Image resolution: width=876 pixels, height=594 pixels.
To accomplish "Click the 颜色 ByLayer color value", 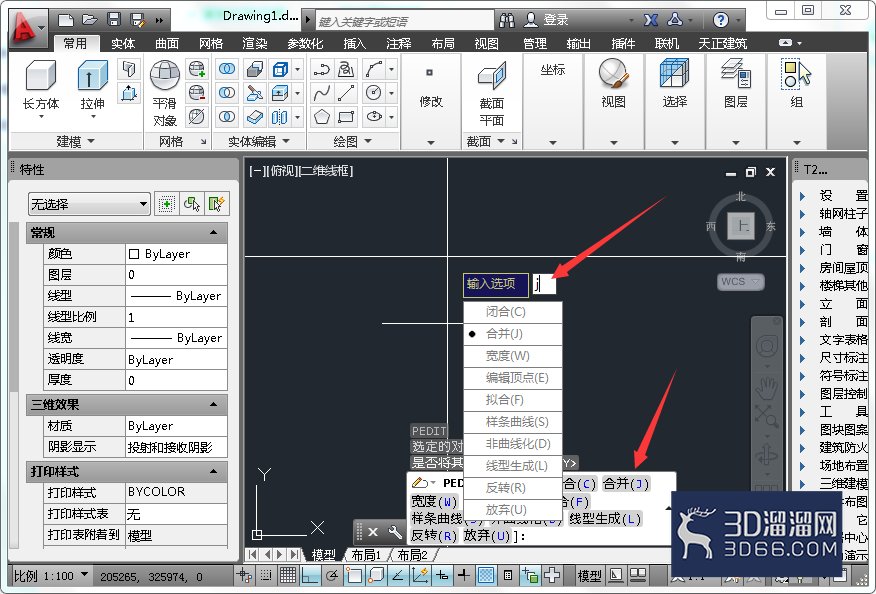I will coord(176,254).
